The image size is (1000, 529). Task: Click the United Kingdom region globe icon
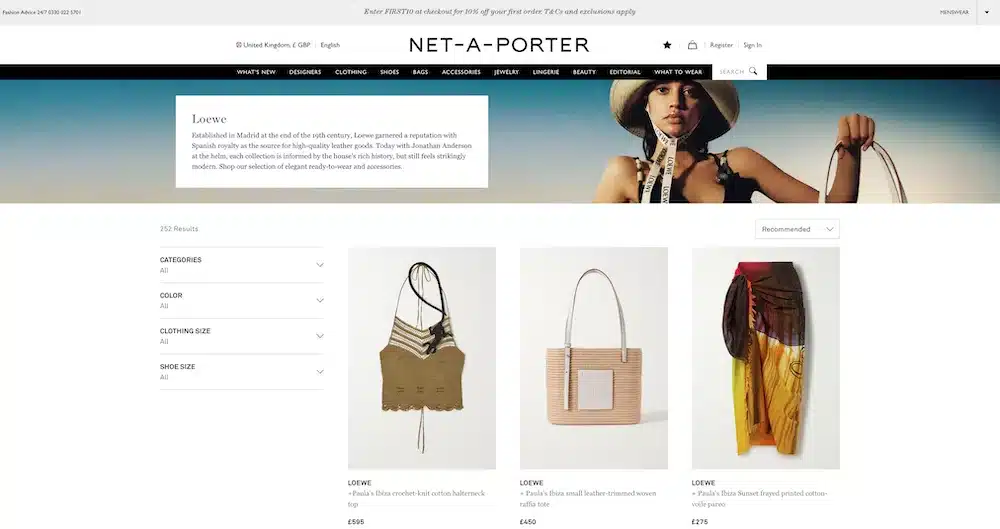[239, 45]
